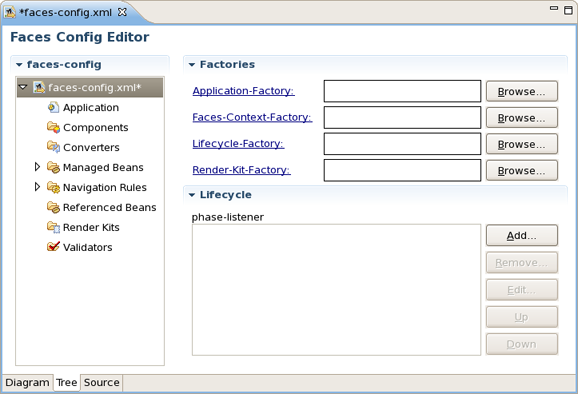Focus the Lifecycle-Factory text field

point(402,144)
